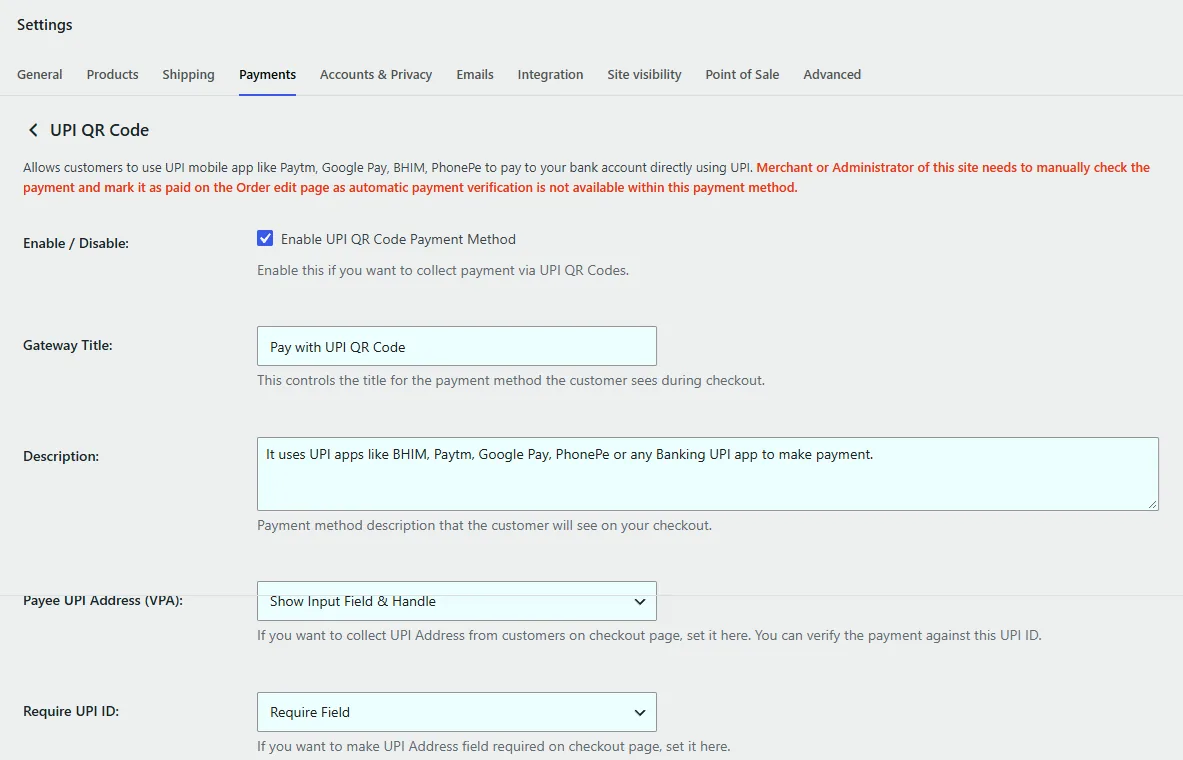Click the Settings page heading

45,24
